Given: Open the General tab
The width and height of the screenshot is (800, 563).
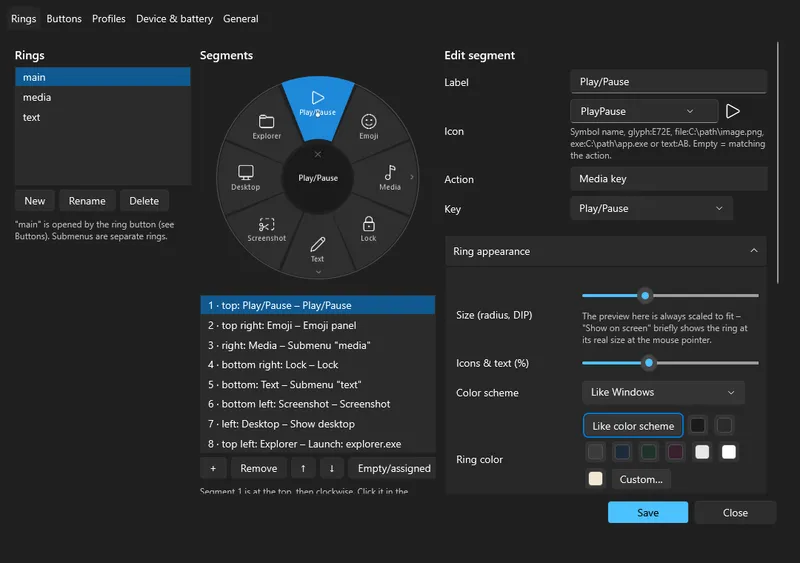Looking at the screenshot, I should (241, 19).
